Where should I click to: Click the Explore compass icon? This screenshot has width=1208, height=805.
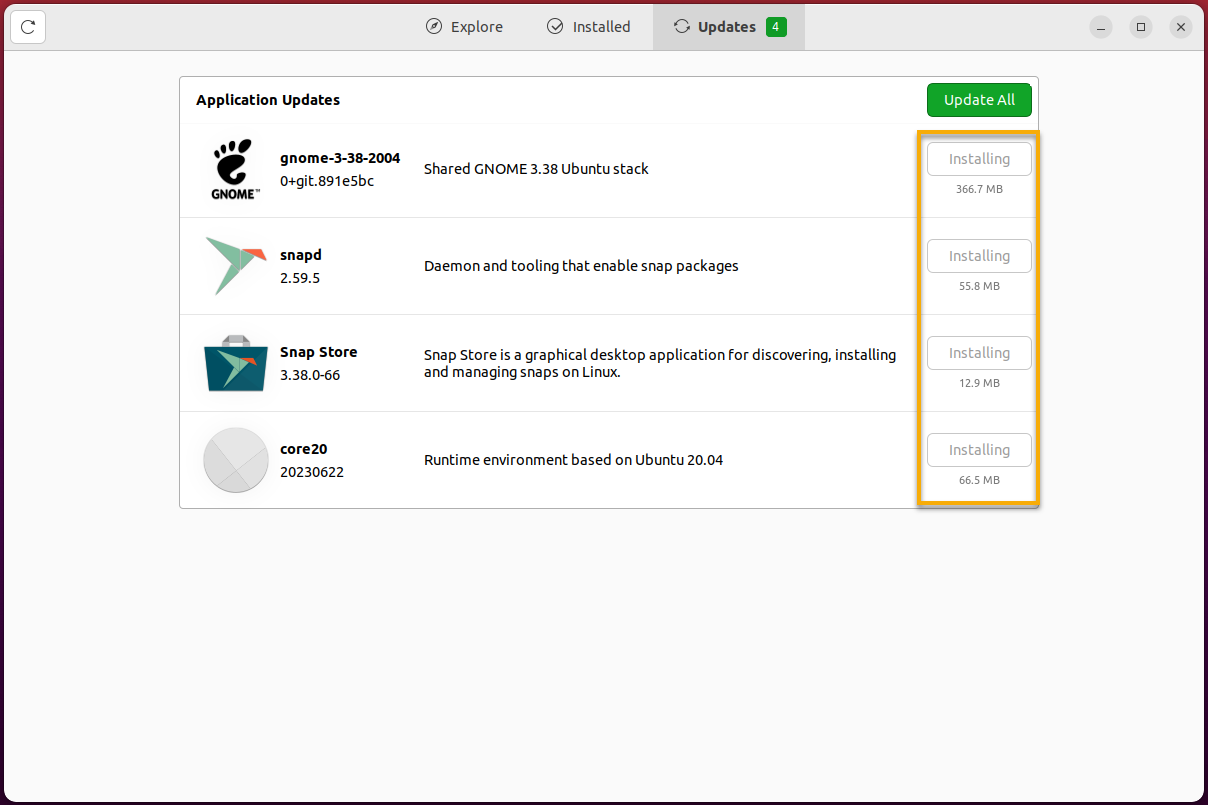click(433, 27)
